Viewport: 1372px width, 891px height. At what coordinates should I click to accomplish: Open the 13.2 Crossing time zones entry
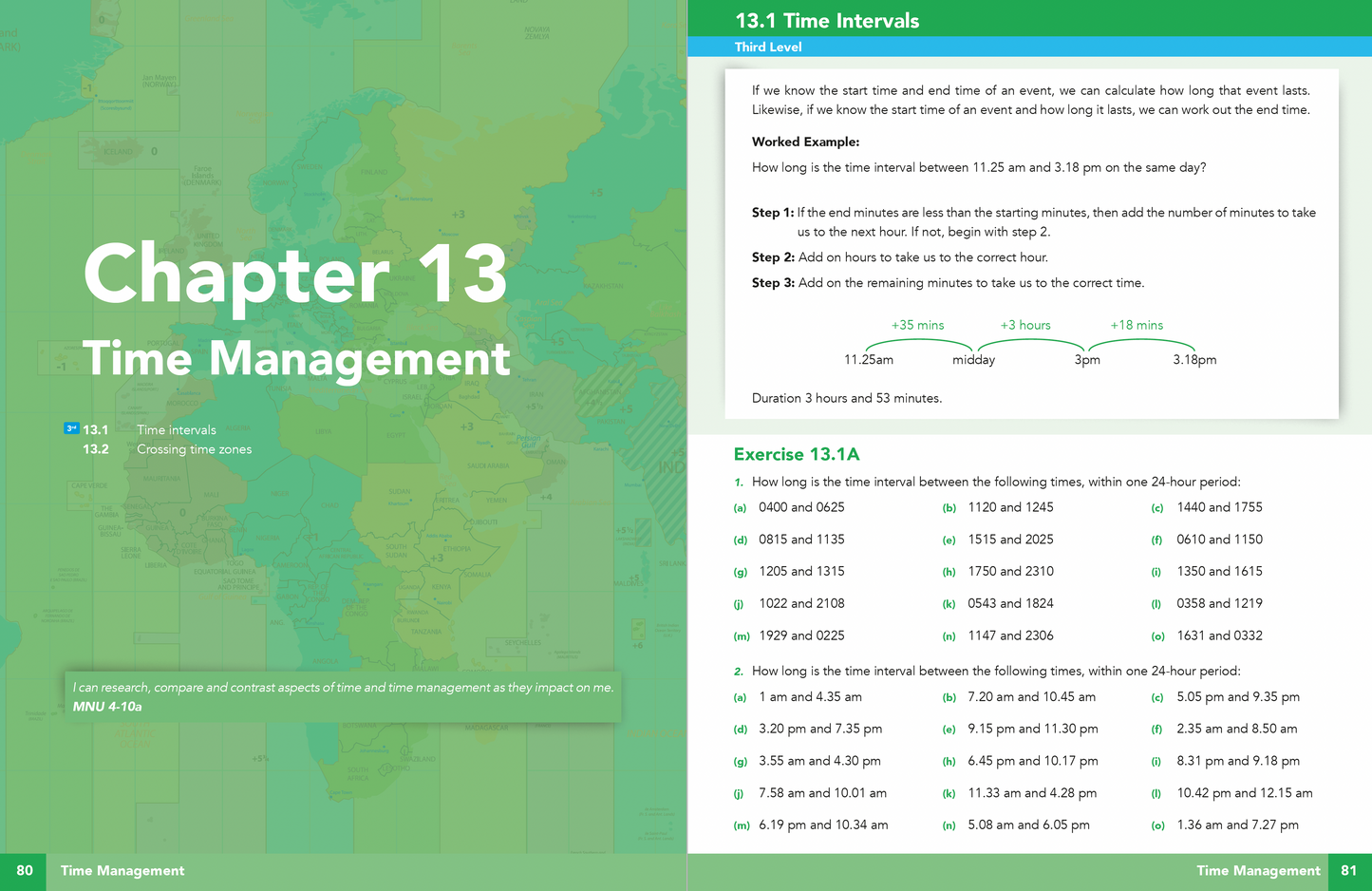[x=194, y=449]
